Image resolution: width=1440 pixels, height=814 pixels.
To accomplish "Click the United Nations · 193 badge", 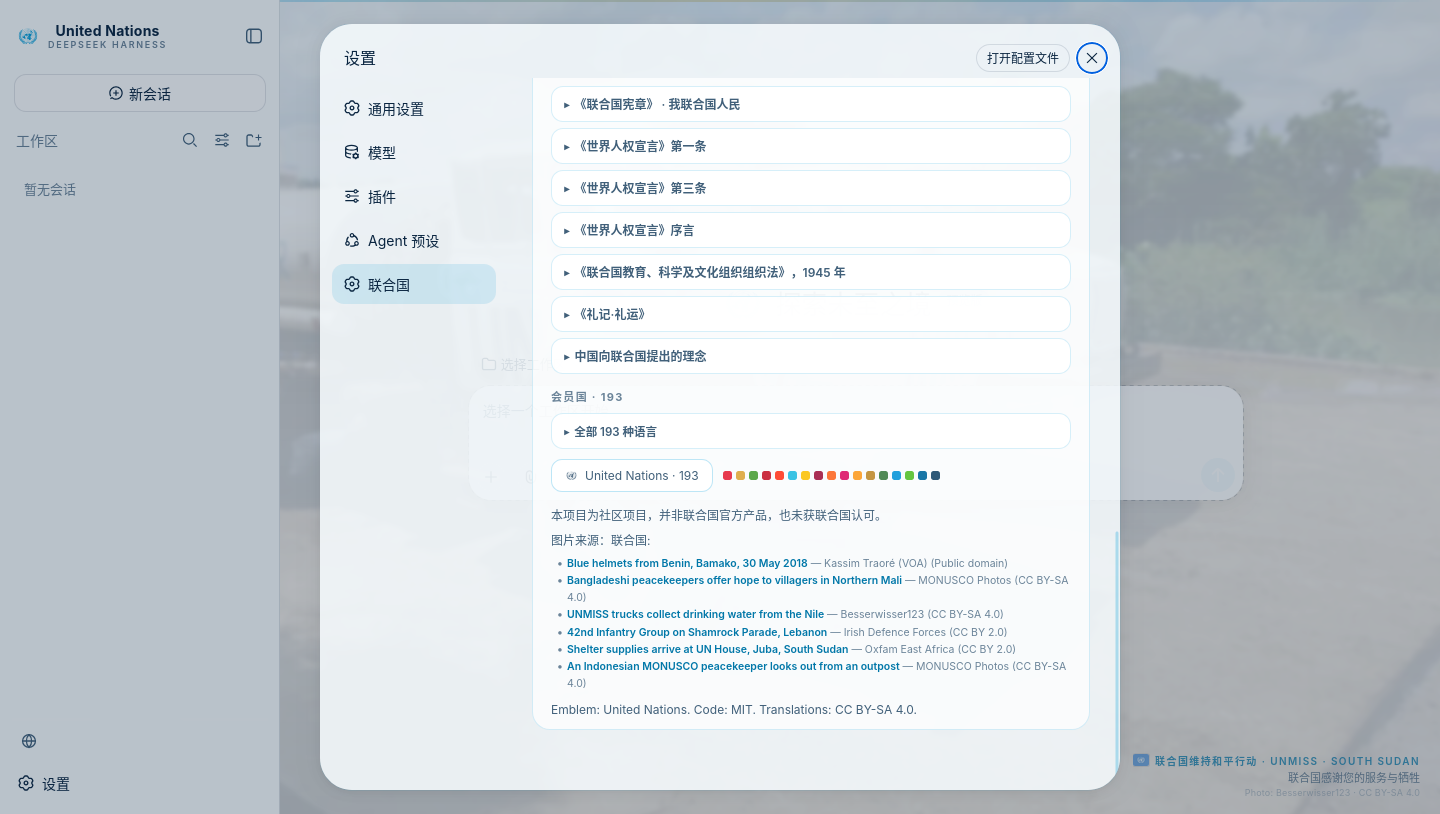I will [x=632, y=475].
